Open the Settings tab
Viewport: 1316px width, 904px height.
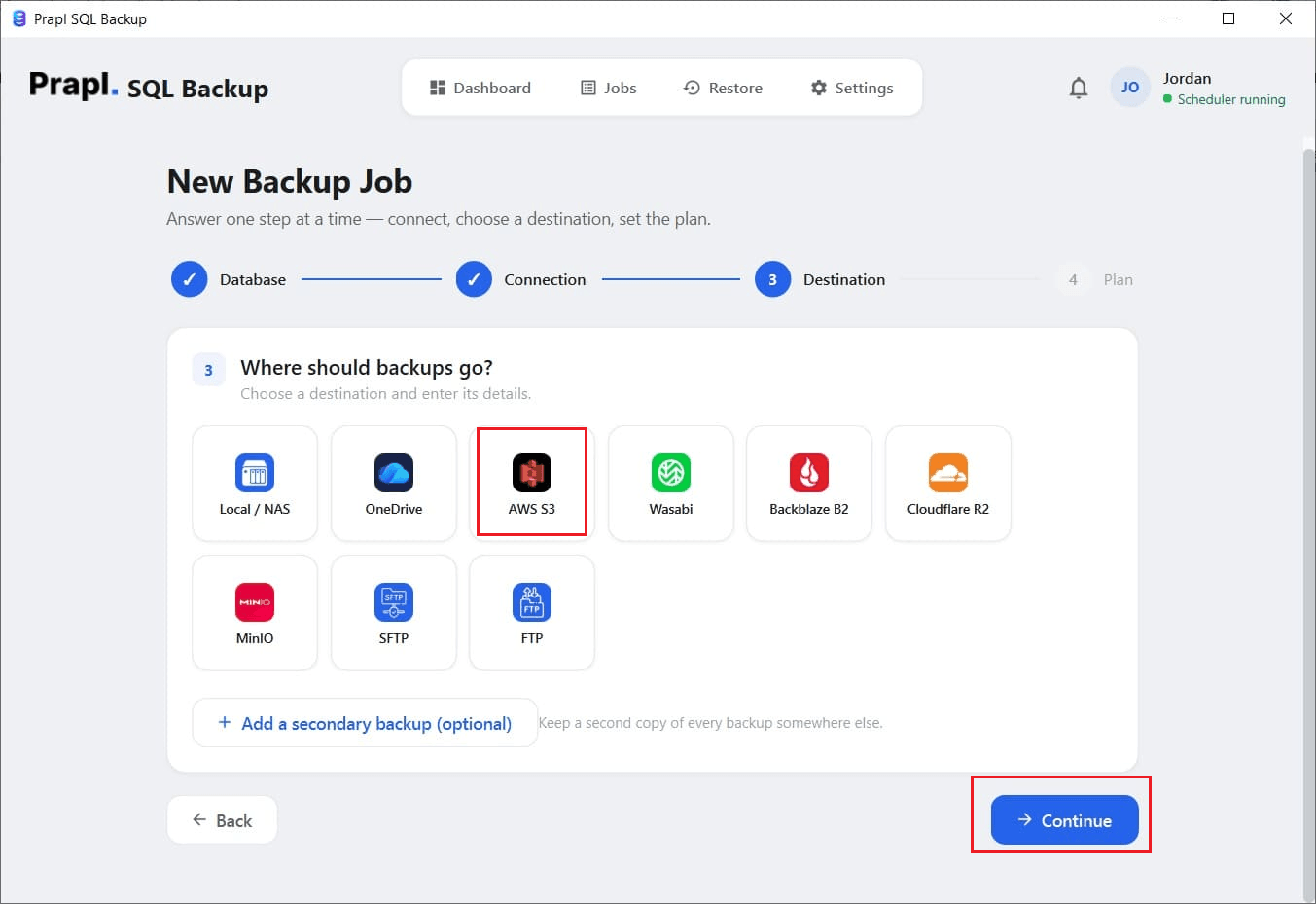(852, 88)
